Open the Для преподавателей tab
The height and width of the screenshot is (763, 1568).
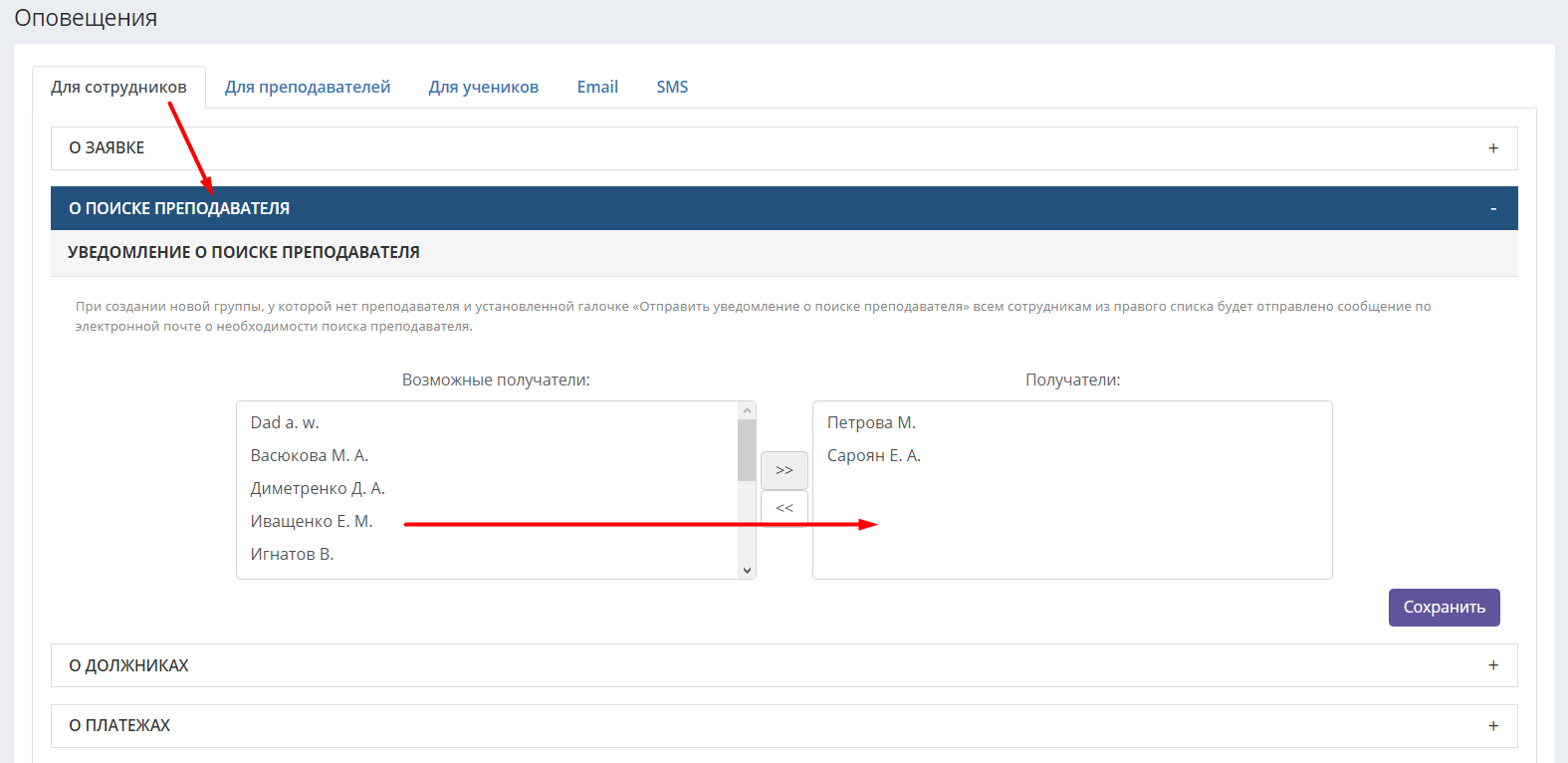pyautogui.click(x=308, y=87)
